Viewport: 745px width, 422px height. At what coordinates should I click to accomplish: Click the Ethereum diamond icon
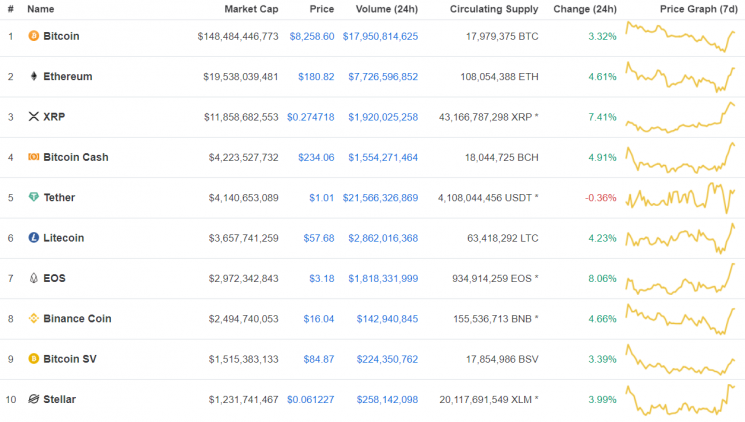click(x=33, y=76)
